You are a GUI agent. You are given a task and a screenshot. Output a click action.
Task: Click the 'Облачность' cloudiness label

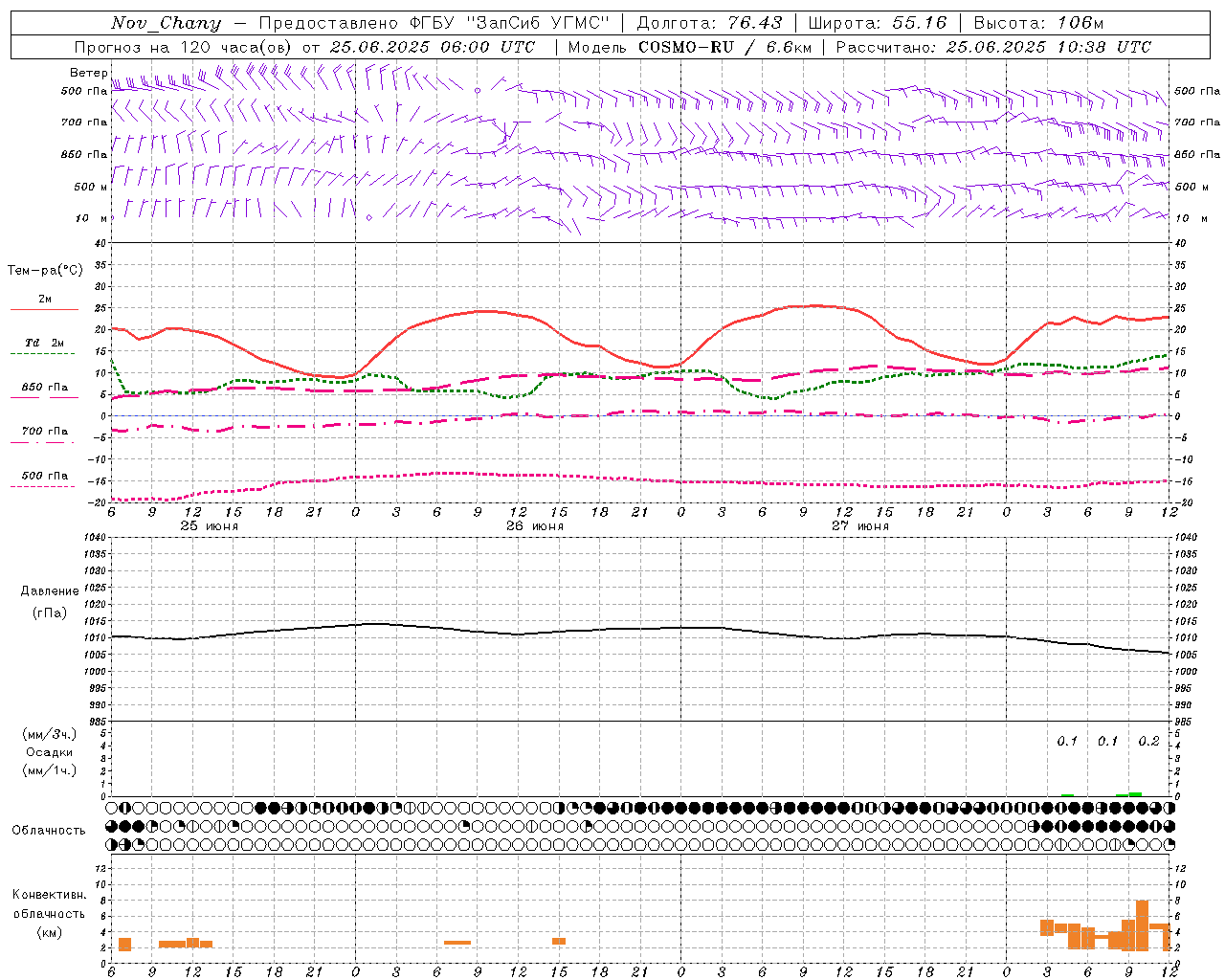(49, 831)
